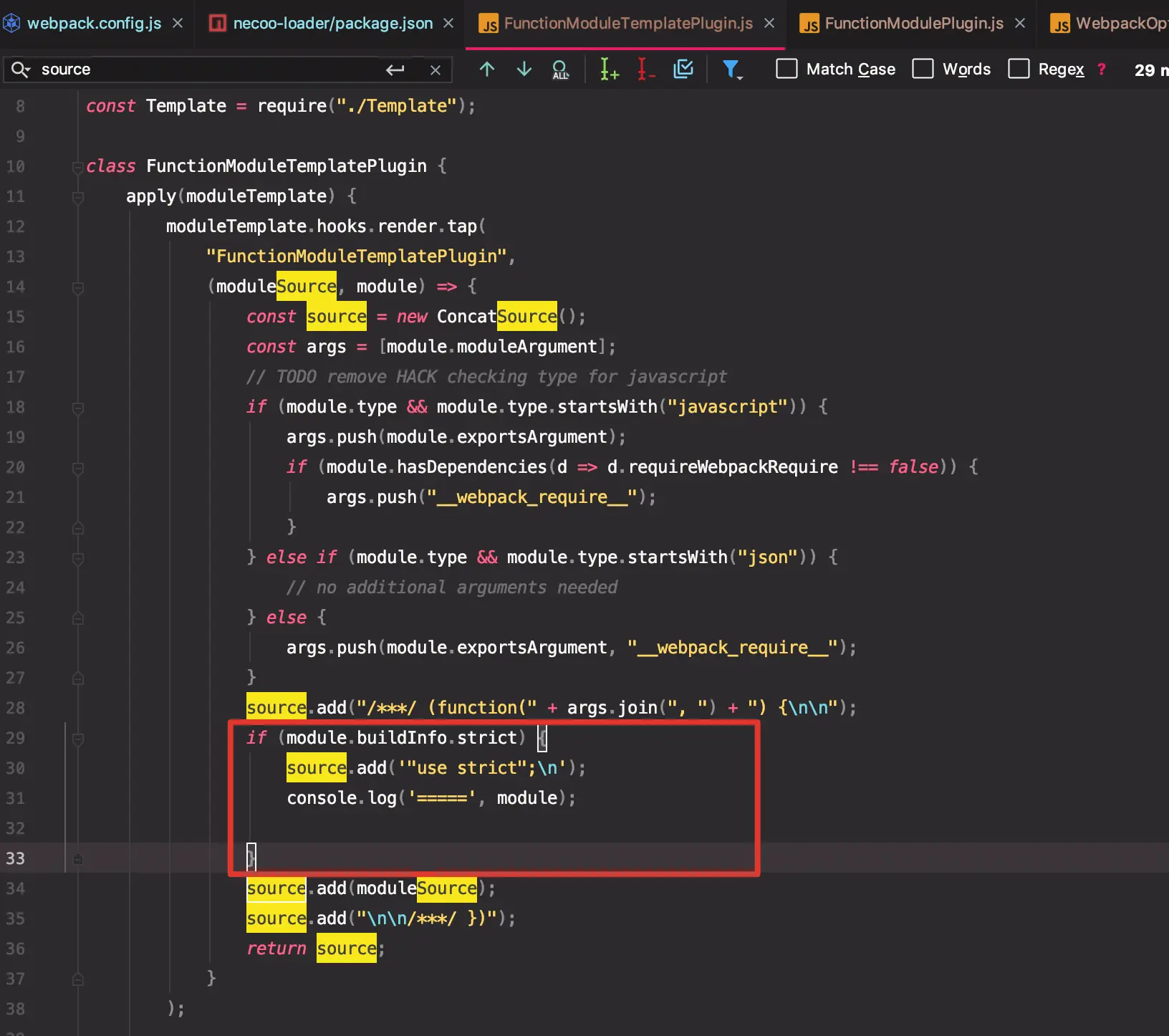Click the 29 matches count label
This screenshot has height=1036, width=1169.
pyautogui.click(x=1150, y=69)
